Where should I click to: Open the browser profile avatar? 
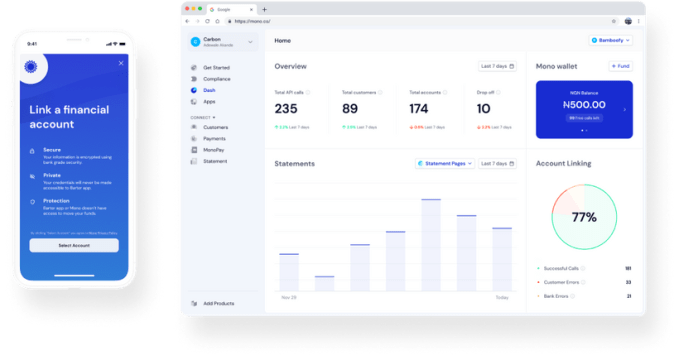tap(628, 21)
